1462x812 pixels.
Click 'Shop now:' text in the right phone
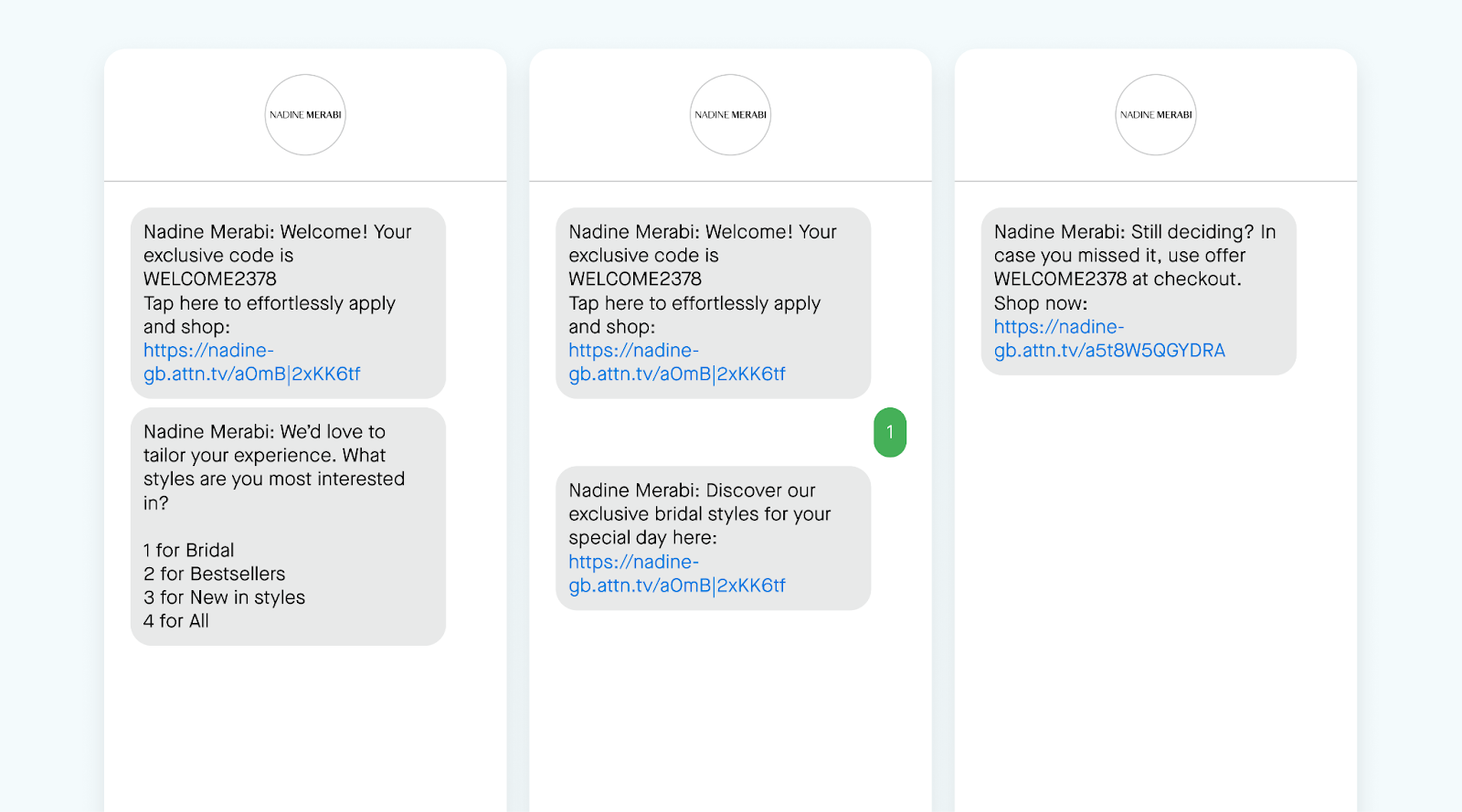[1041, 303]
